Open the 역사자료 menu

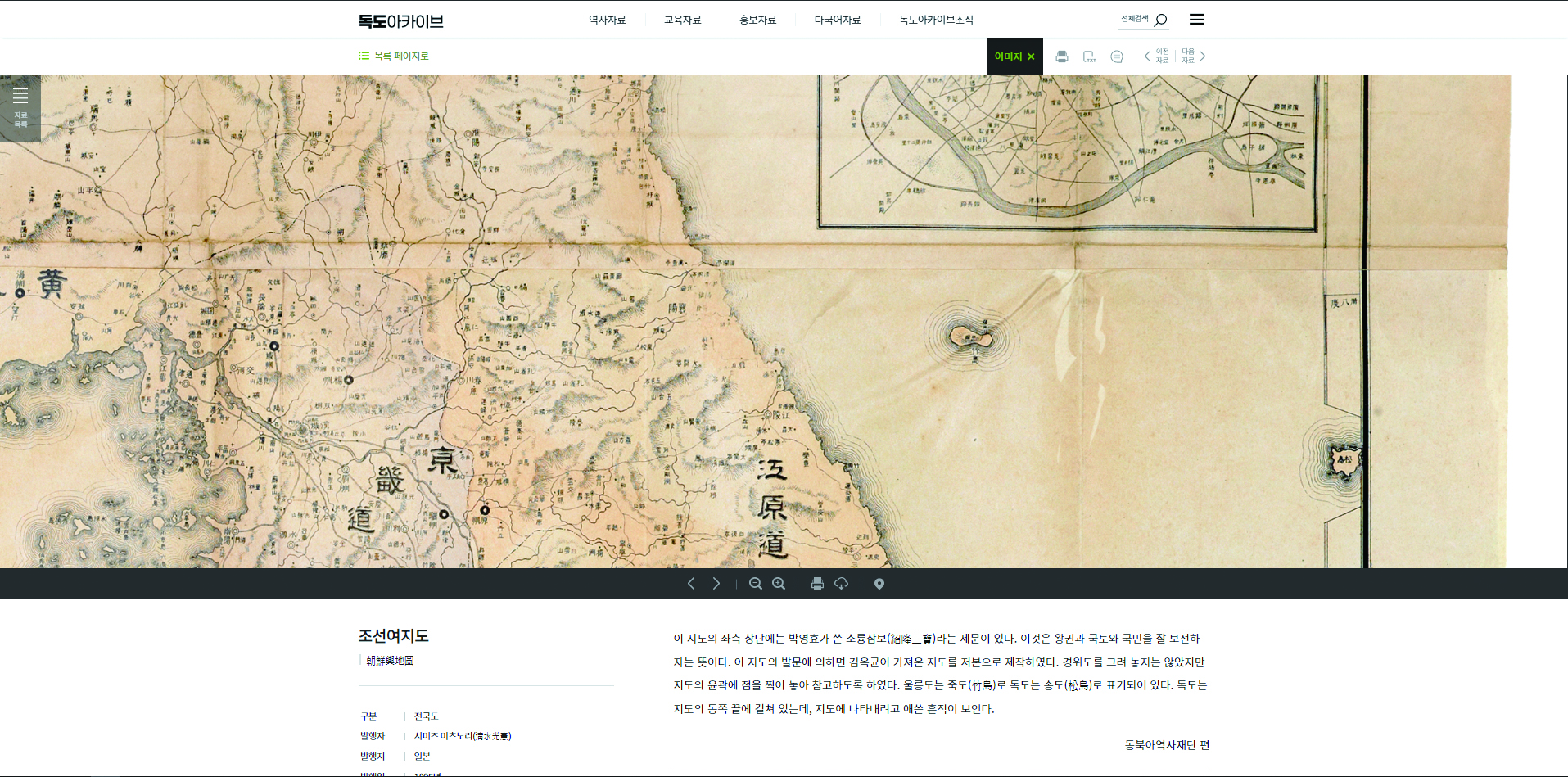tap(607, 20)
